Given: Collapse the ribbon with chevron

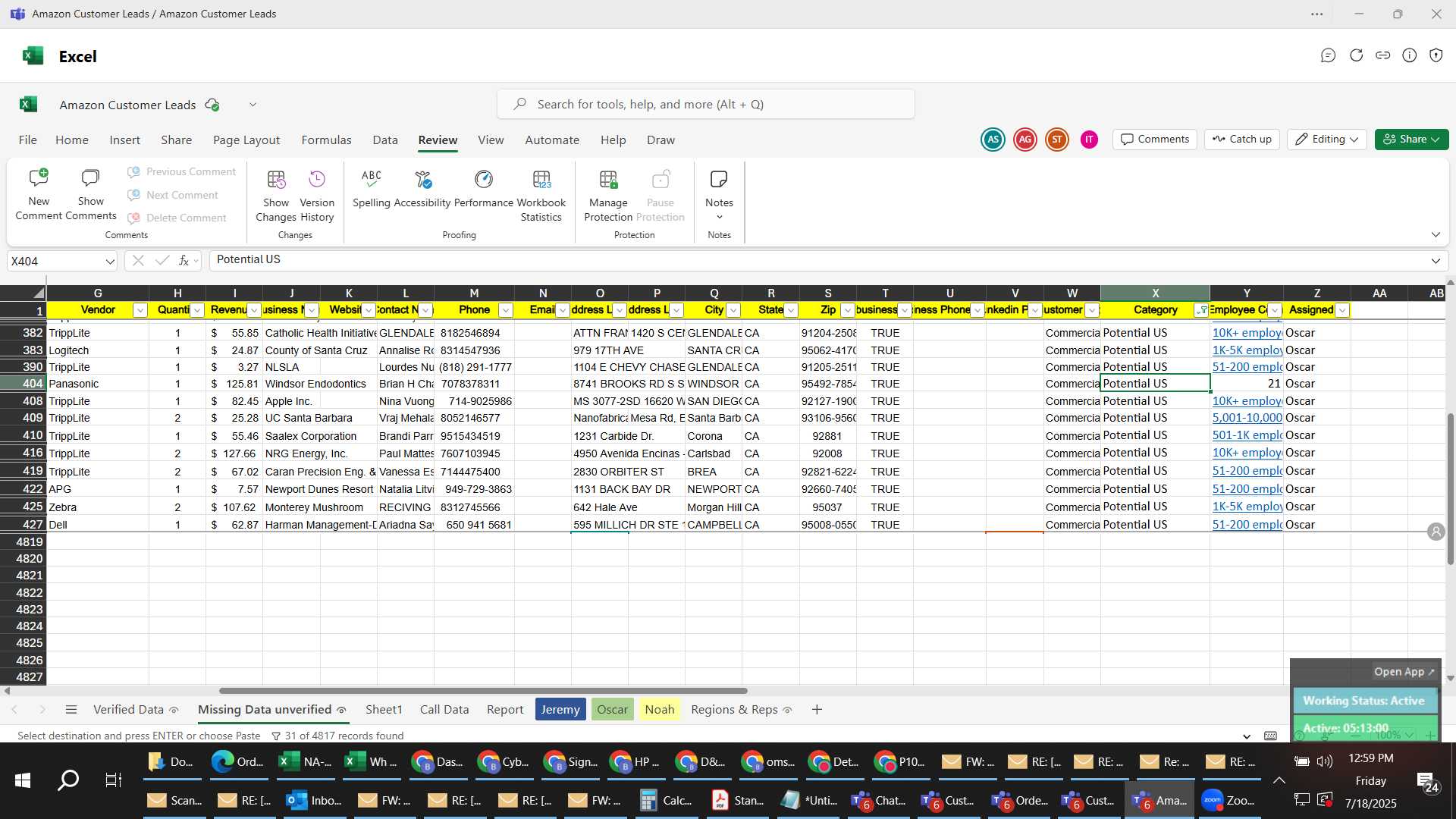Looking at the screenshot, I should coord(1436,235).
